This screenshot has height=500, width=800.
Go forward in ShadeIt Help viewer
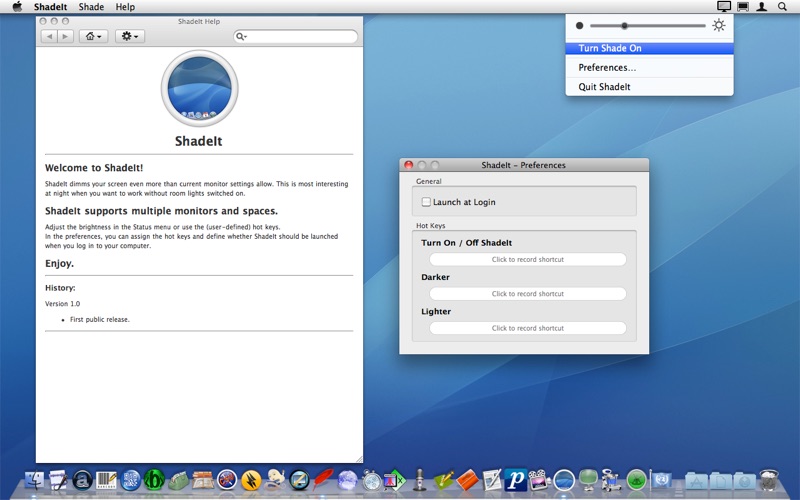point(65,36)
